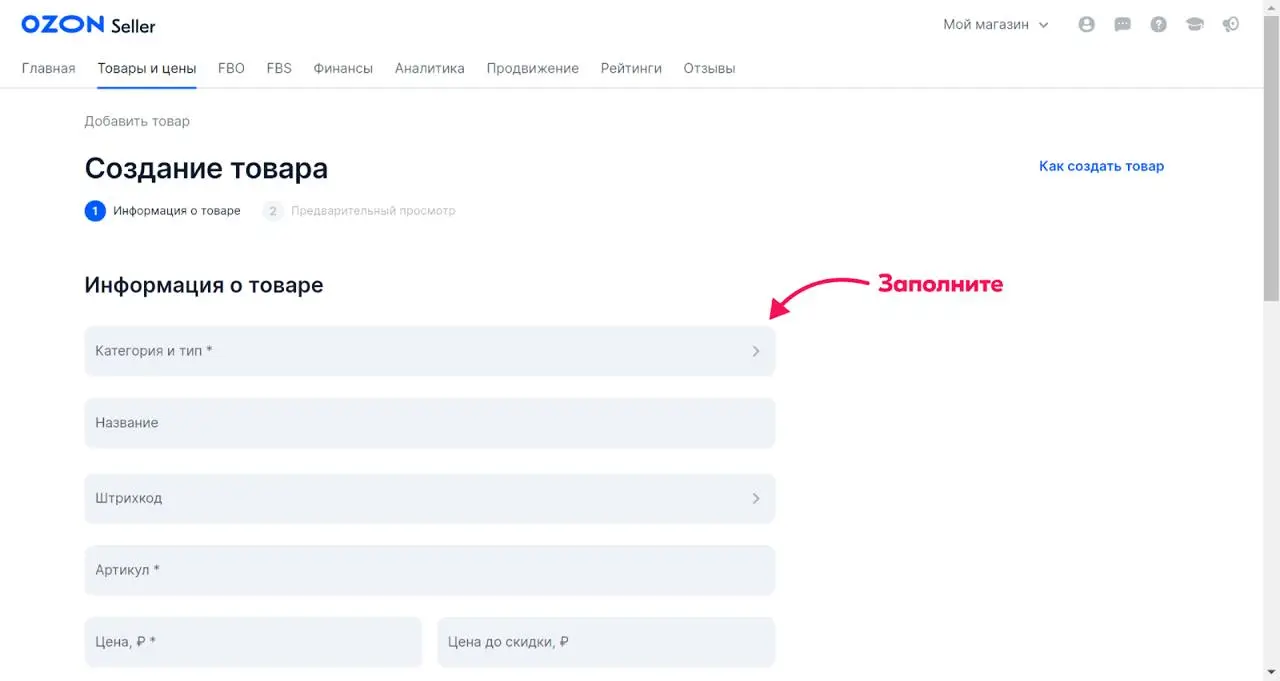Open the 'Продвижение' section

pyautogui.click(x=532, y=69)
